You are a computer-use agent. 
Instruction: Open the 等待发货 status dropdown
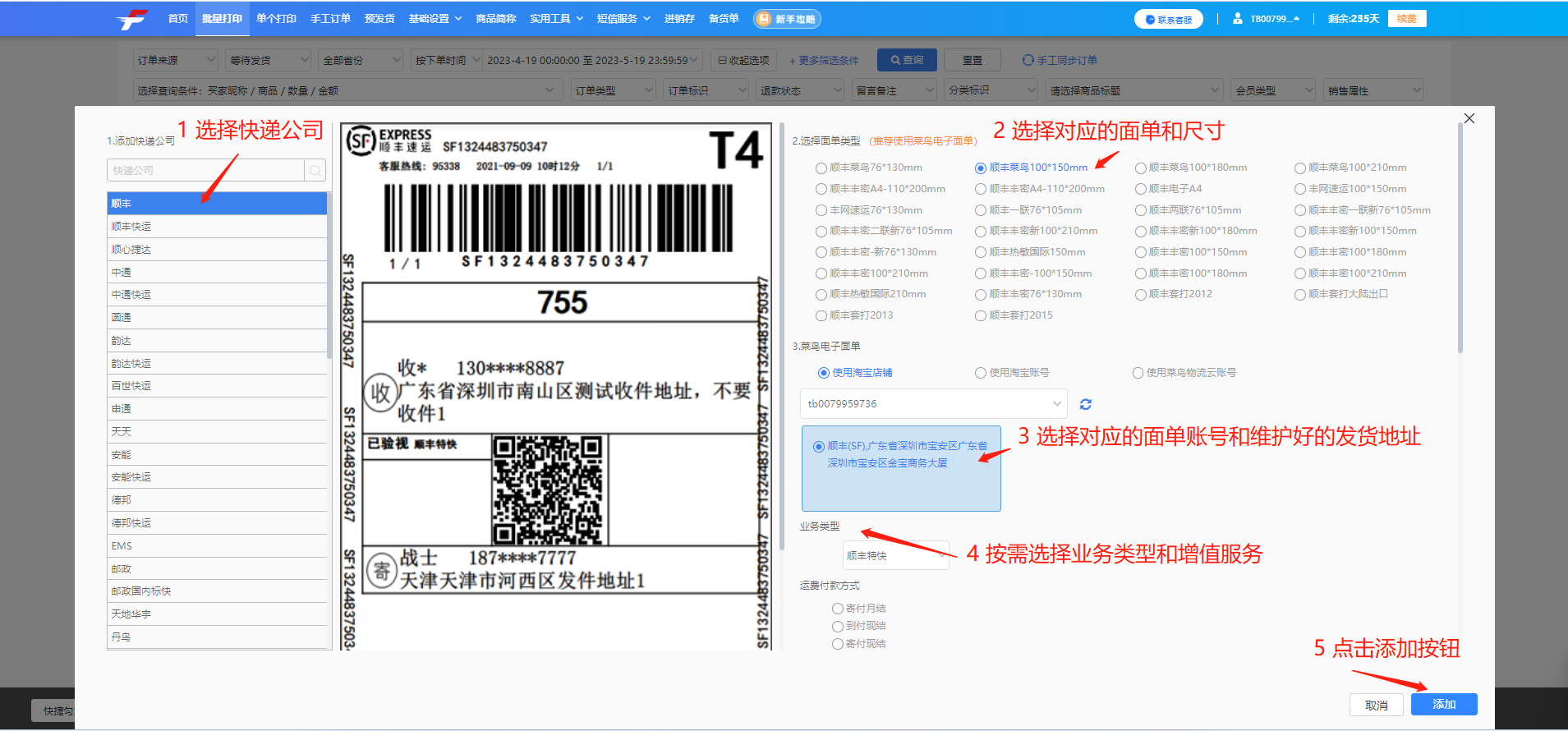[269, 60]
